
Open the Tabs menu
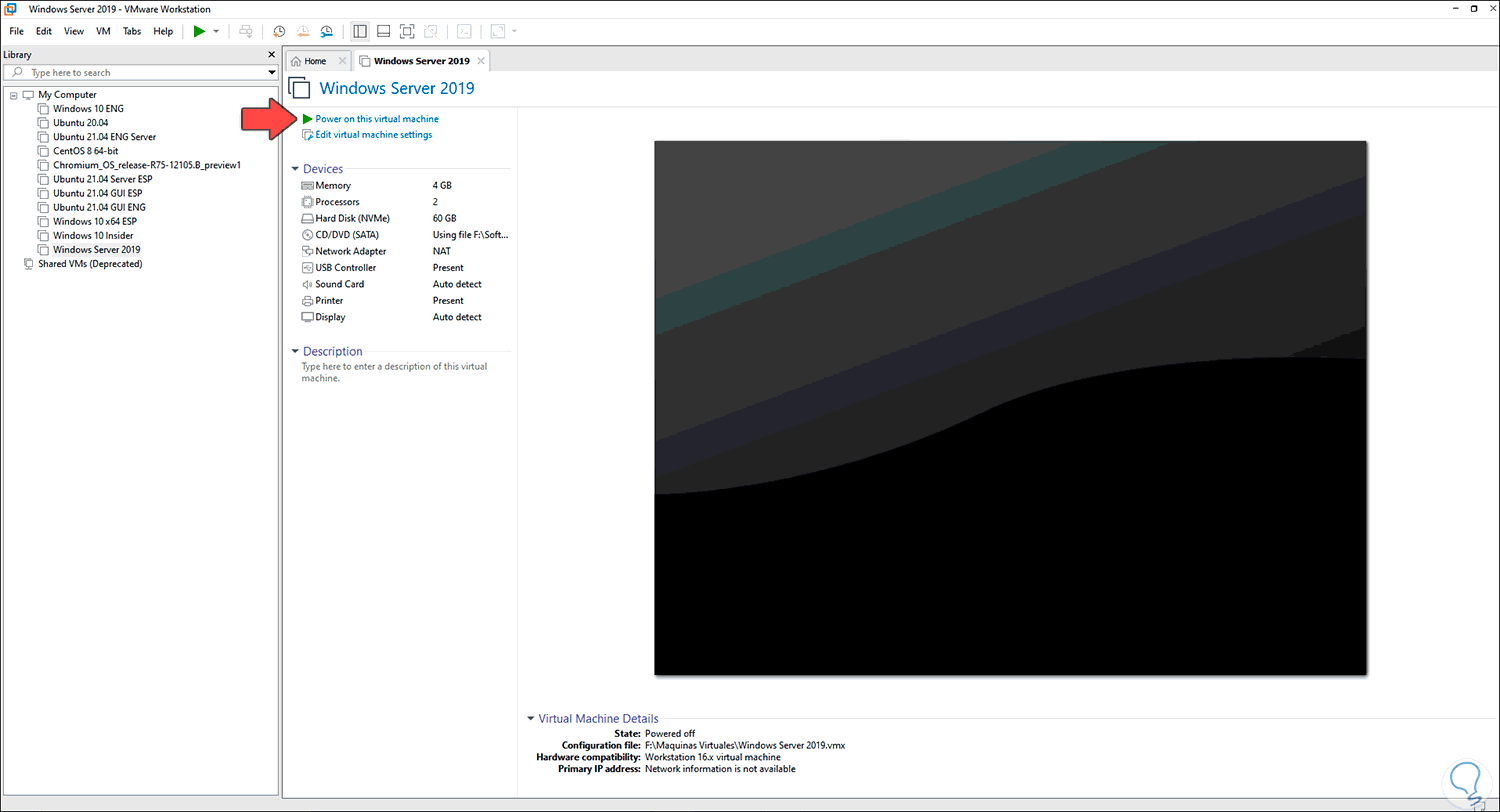click(132, 31)
